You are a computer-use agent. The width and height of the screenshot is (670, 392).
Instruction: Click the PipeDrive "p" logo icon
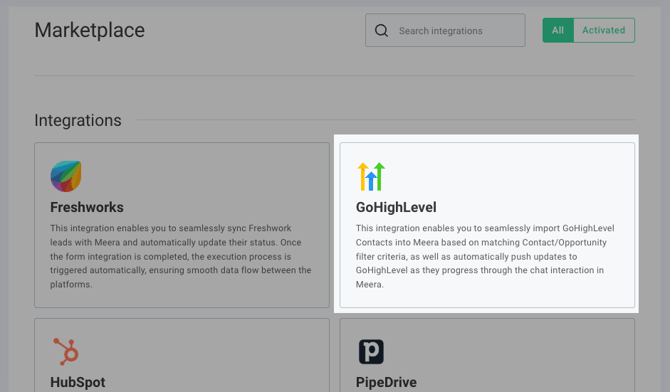click(x=371, y=351)
